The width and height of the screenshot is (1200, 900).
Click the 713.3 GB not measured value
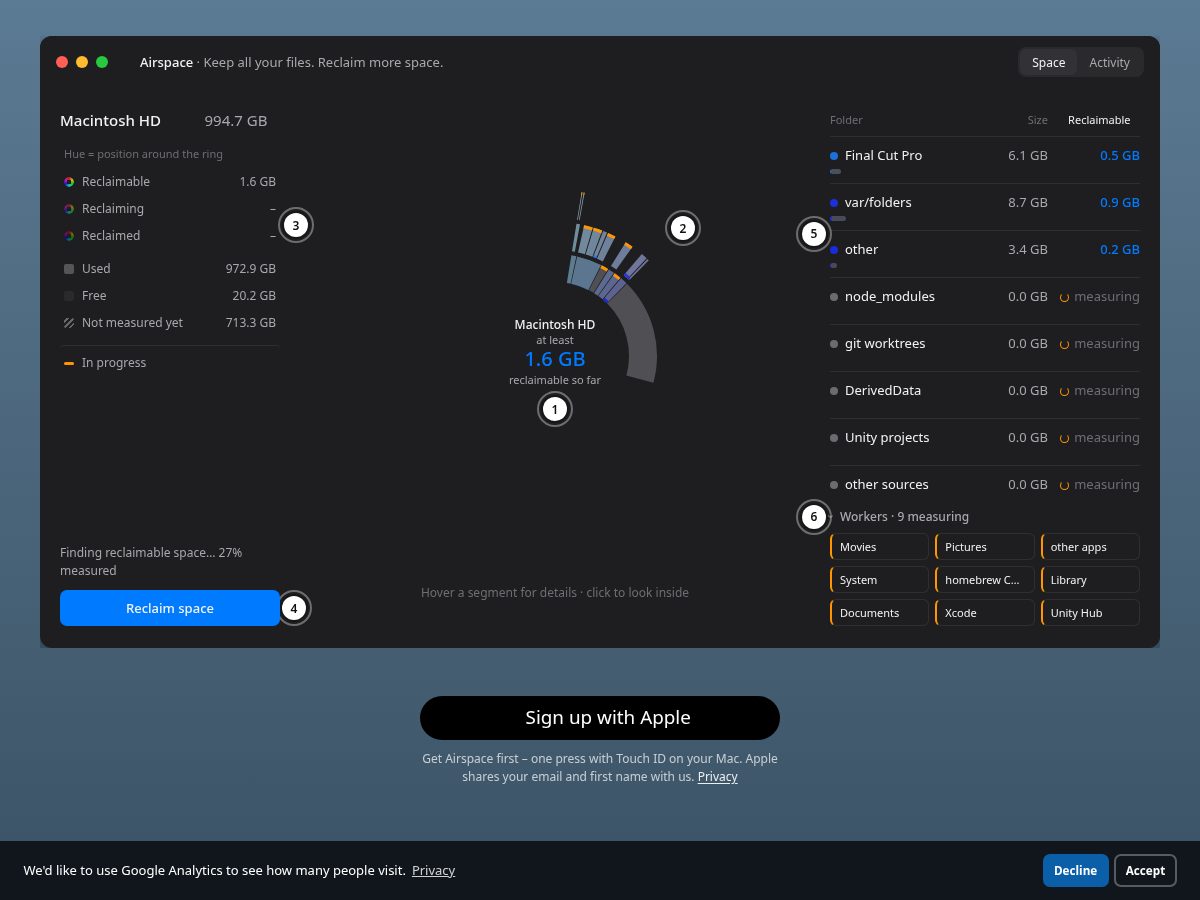[x=251, y=323]
